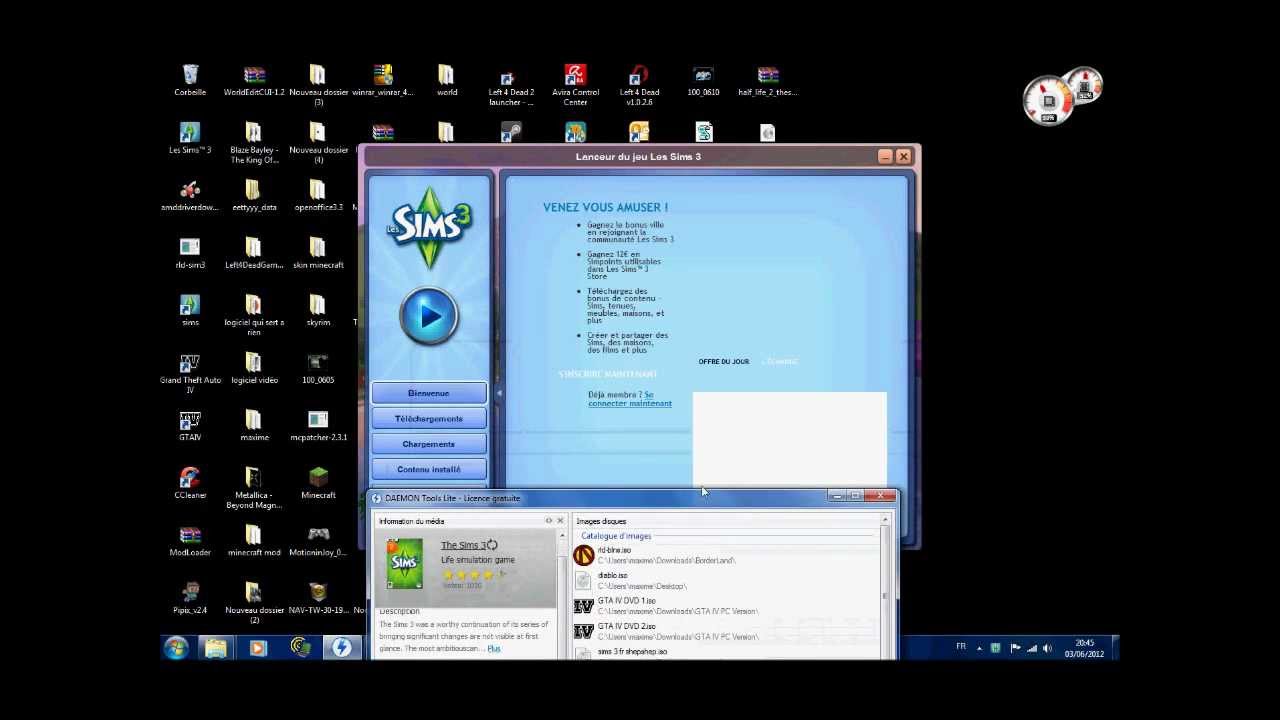Select the 'Nouveau dossier (3)' folder
This screenshot has width=1280, height=720.
point(318,85)
